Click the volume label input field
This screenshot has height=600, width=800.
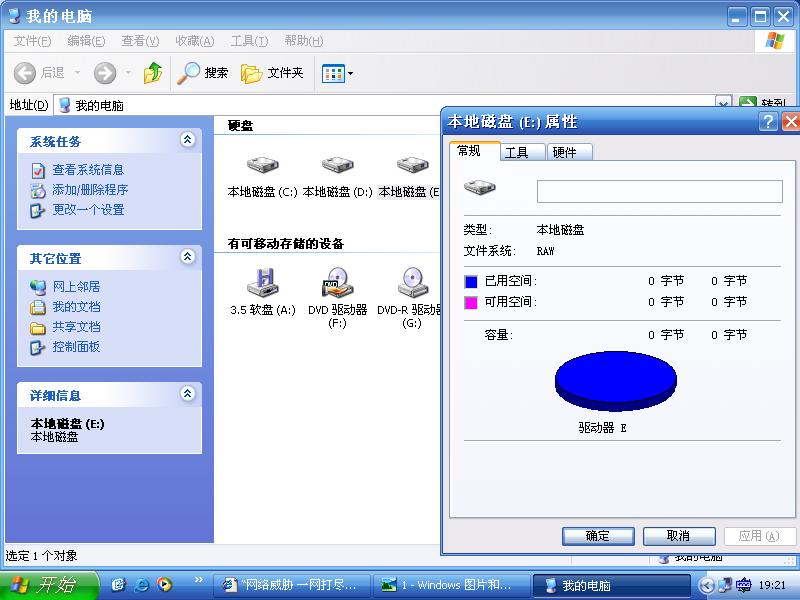660,191
